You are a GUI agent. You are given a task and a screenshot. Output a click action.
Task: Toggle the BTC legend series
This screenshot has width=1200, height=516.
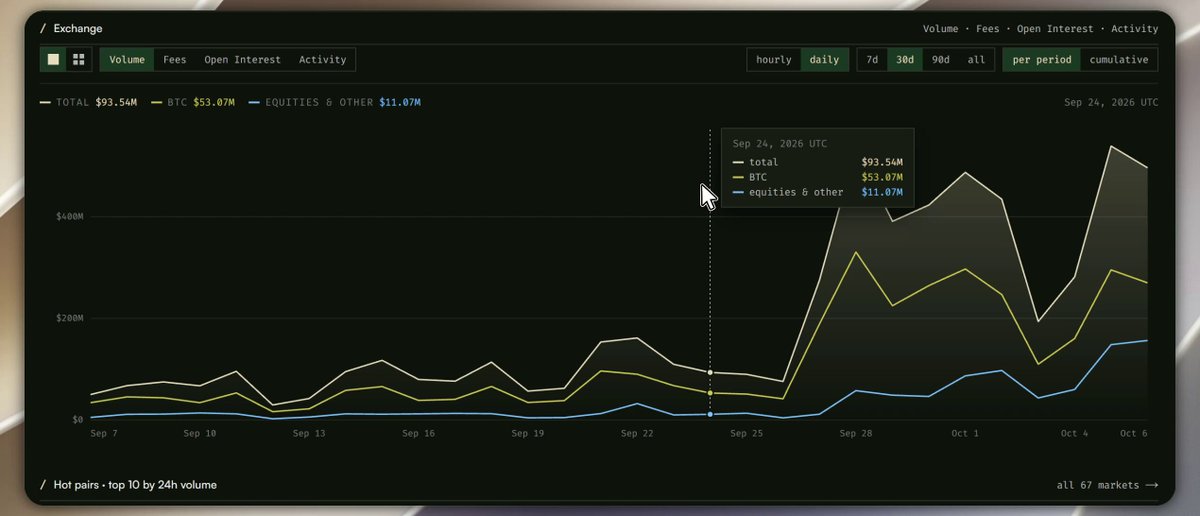pyautogui.click(x=193, y=102)
